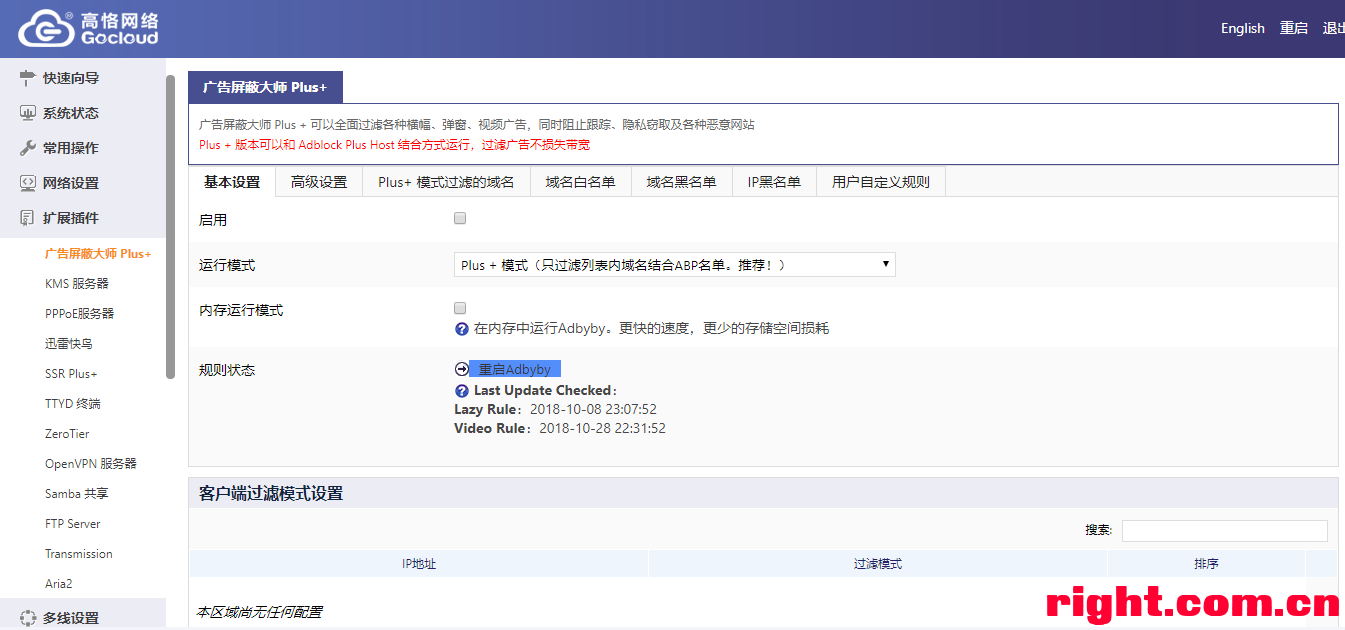Open Aria2 in sidebar

(59, 584)
